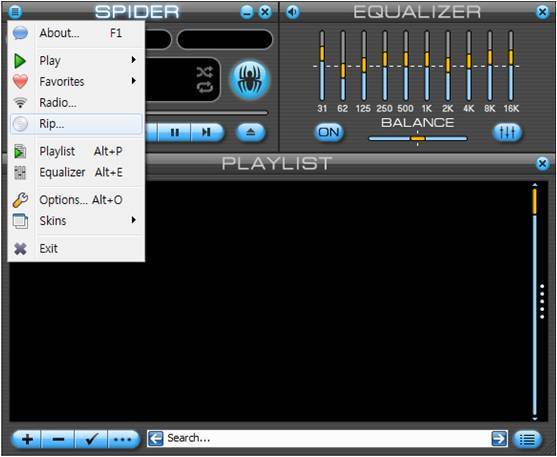Viewport: 557px width, 457px height.
Task: Toggle shuffle mode icon
Action: pyautogui.click(x=205, y=72)
